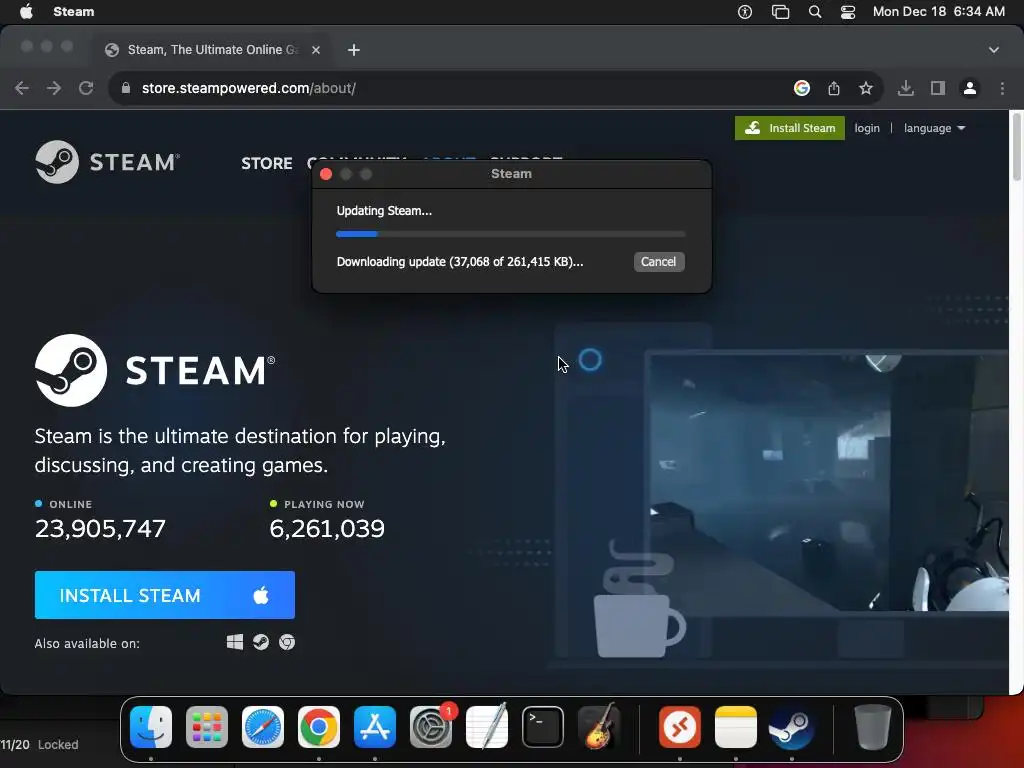The width and height of the screenshot is (1024, 768).
Task: Click the accessibility icon in the menu bar
Action: point(745,12)
